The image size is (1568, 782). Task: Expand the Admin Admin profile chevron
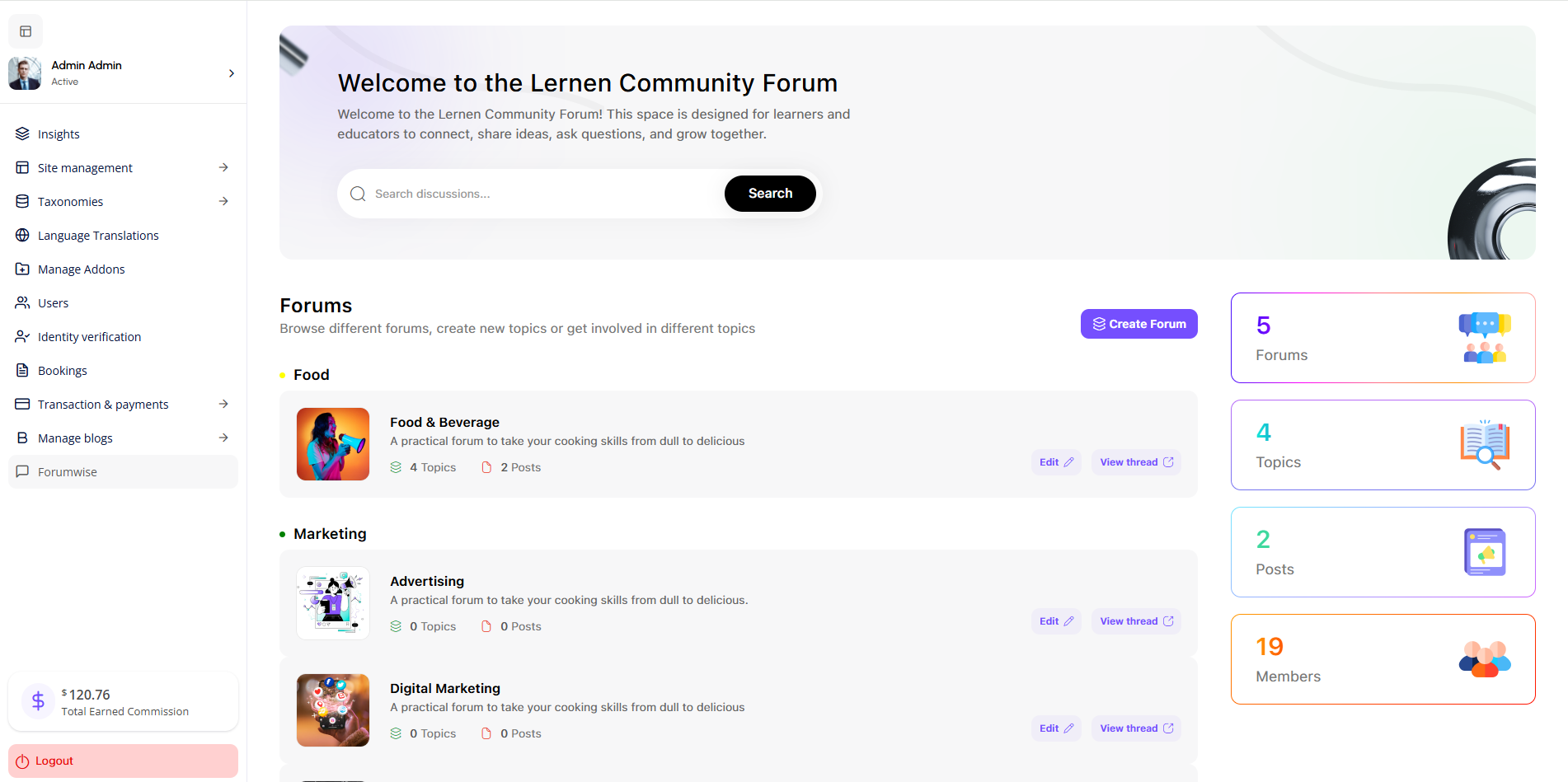click(x=231, y=73)
